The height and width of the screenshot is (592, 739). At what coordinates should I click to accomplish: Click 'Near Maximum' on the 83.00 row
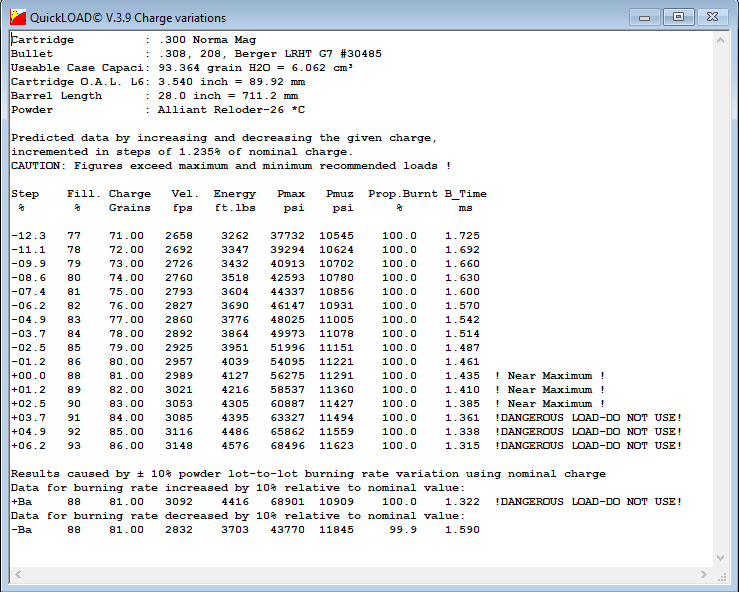pyautogui.click(x=550, y=404)
